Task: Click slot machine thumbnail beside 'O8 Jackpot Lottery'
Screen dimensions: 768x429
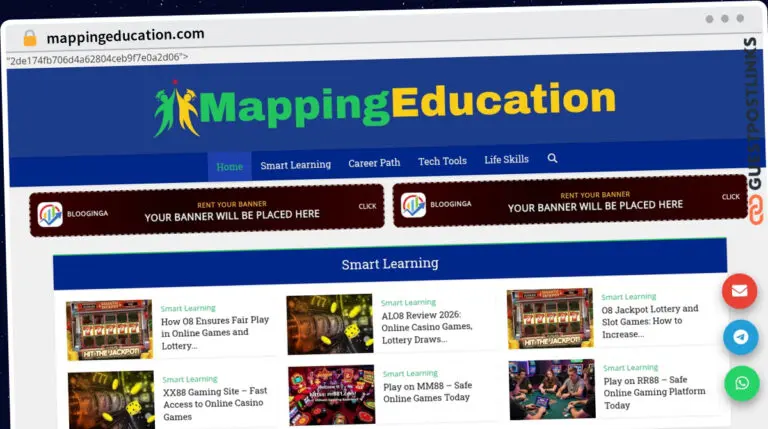Action: (550, 318)
